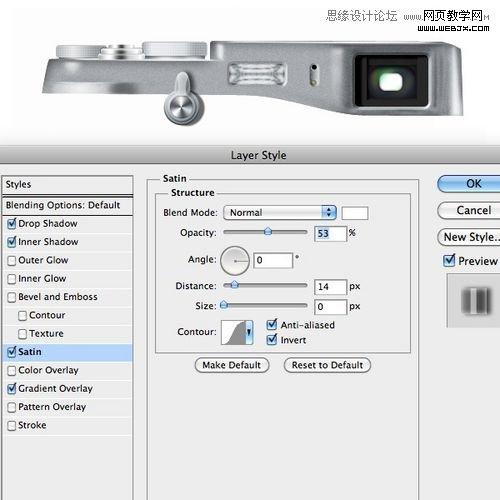The height and width of the screenshot is (500, 500).
Task: Click the Distance slider handle
Action: (235, 284)
